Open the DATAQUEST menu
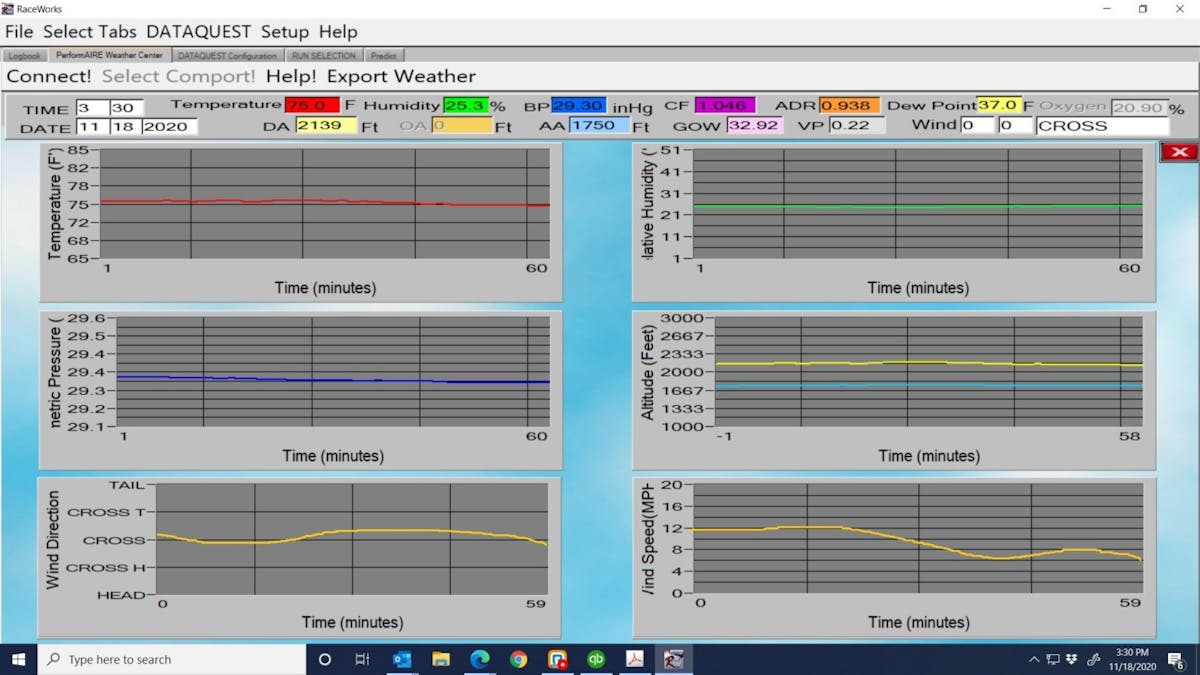The height and width of the screenshot is (675, 1200). (x=200, y=32)
